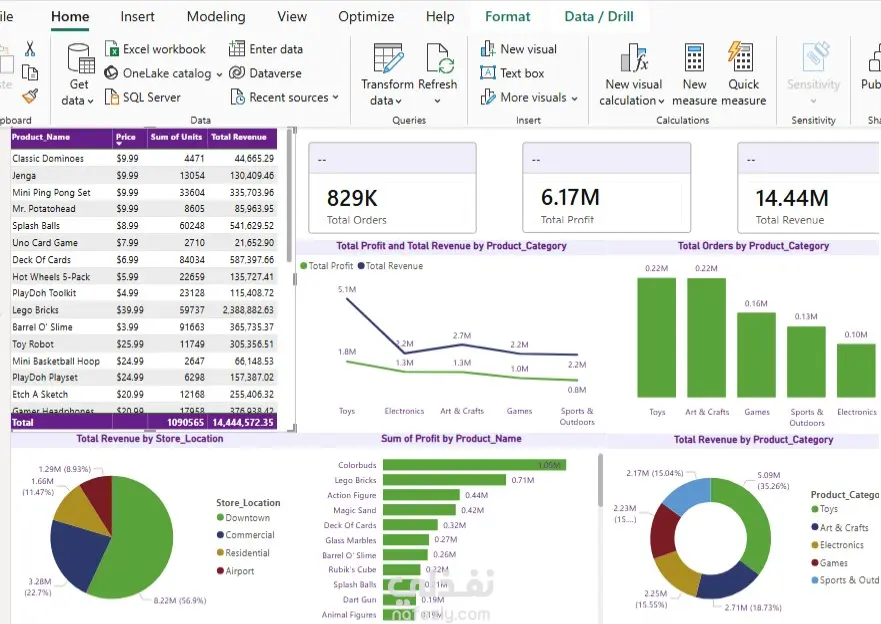Image resolution: width=881 pixels, height=624 pixels.
Task: Expand the OneLake catalog dropdown
Action: tap(219, 74)
